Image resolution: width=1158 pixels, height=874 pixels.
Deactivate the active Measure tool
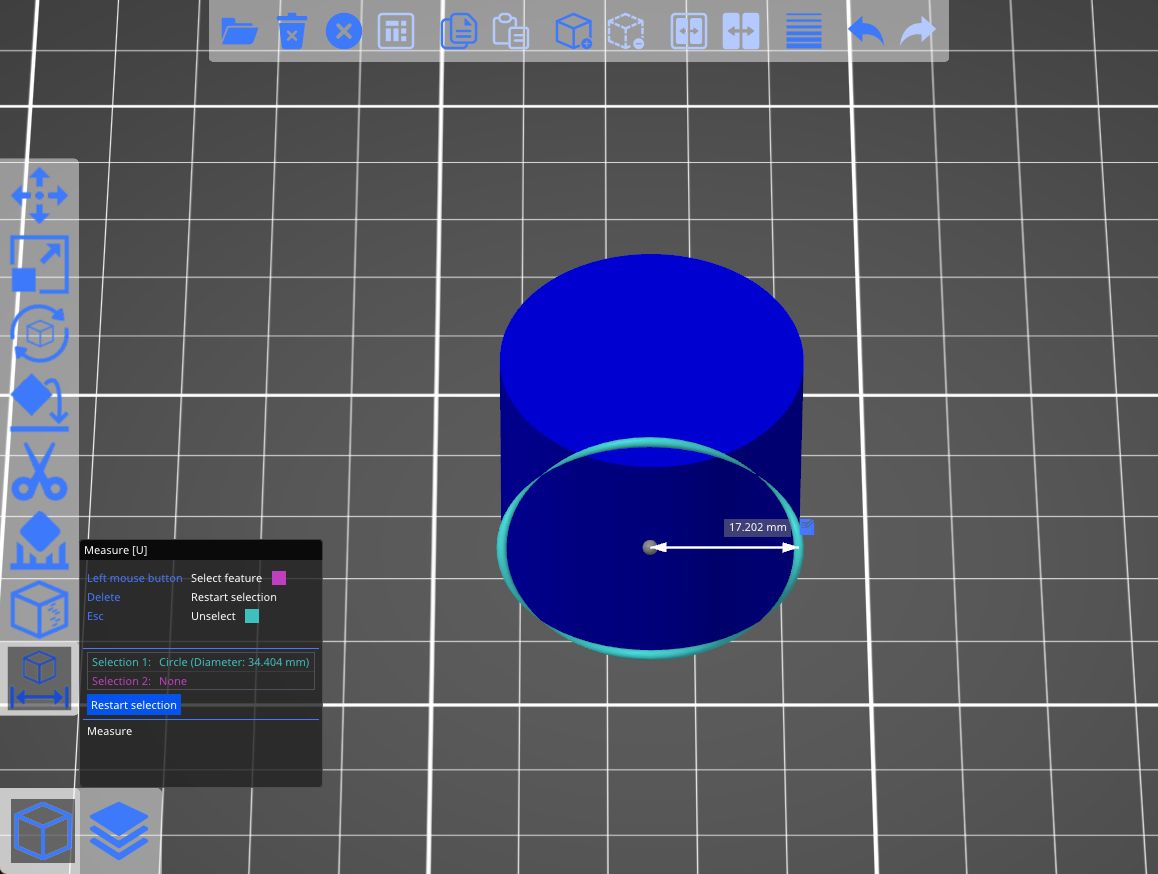[40, 677]
